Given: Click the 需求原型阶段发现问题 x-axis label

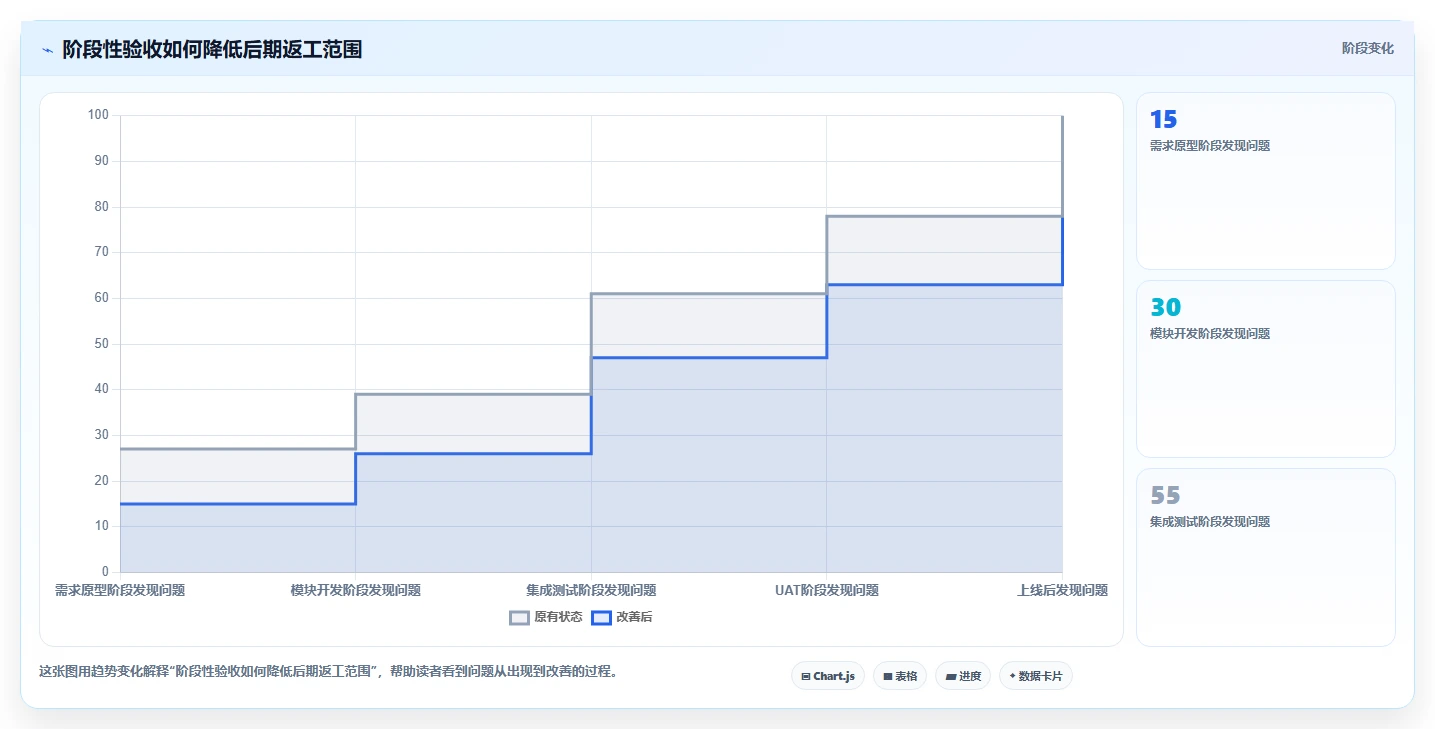Looking at the screenshot, I should (x=120, y=591).
